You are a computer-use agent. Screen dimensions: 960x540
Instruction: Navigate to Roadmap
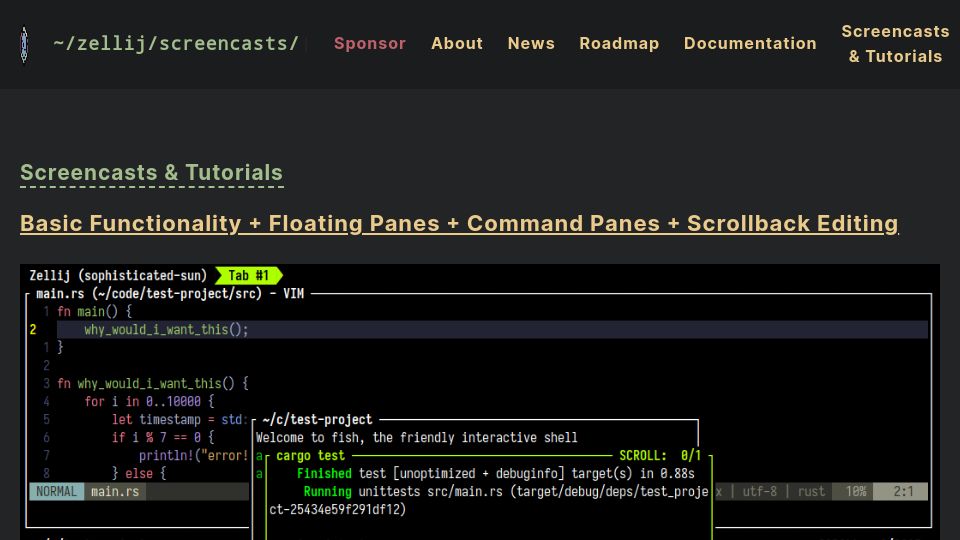click(619, 43)
